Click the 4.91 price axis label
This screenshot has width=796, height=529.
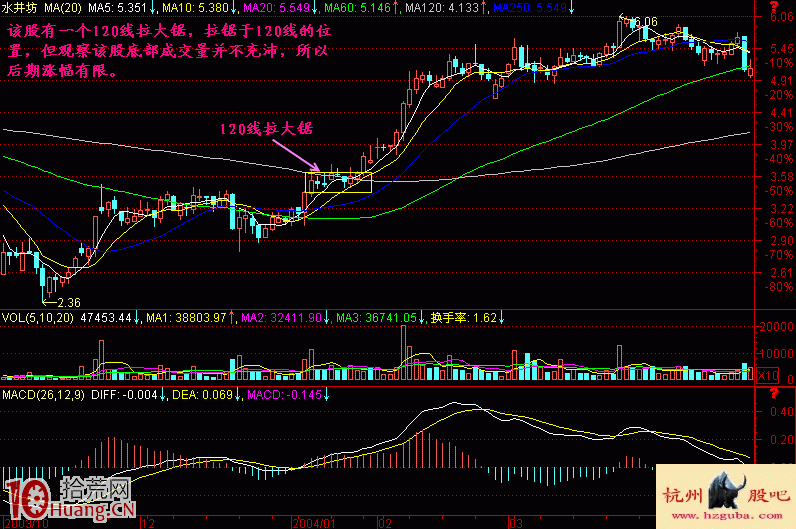coord(781,81)
